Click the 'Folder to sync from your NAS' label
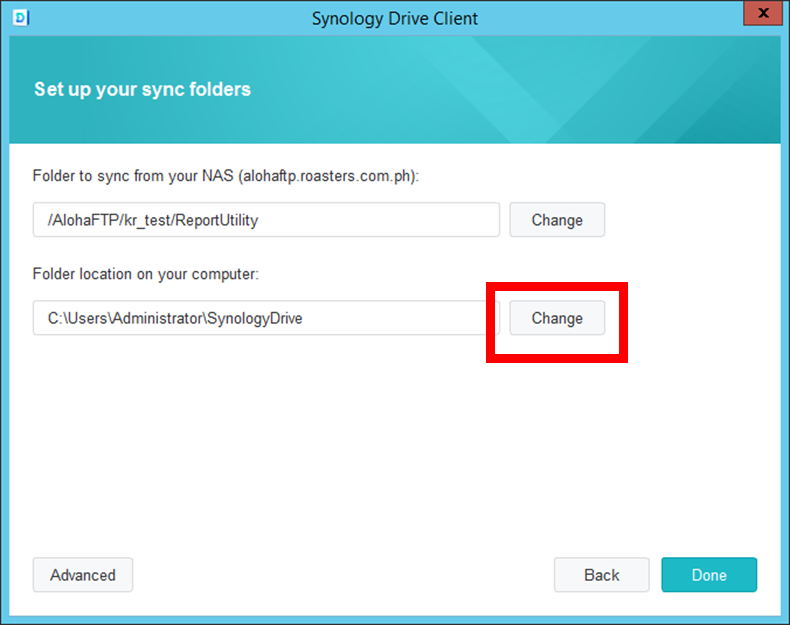 pos(226,176)
